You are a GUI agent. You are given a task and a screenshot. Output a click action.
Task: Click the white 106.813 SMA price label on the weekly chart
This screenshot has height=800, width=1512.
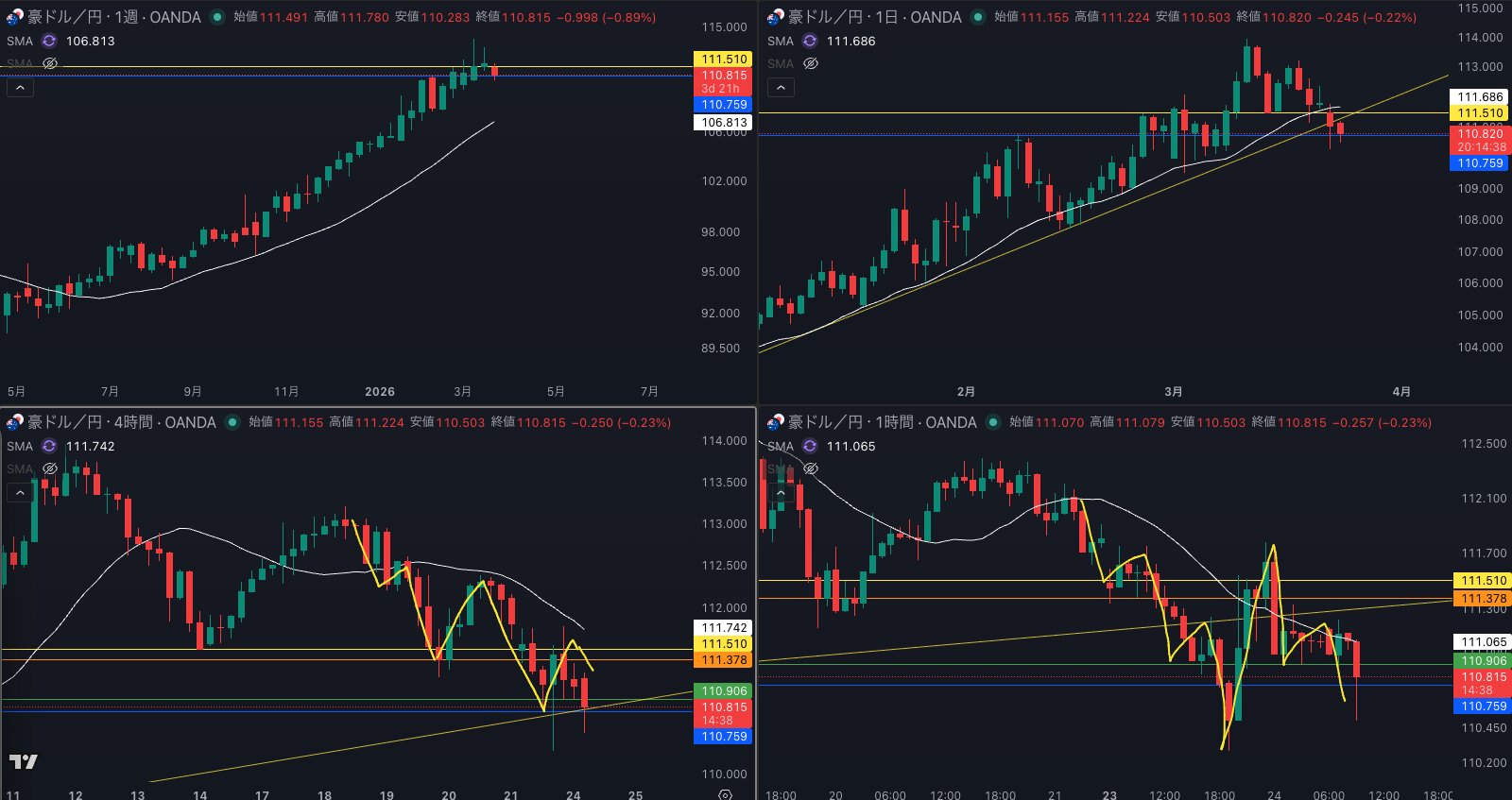[x=724, y=122]
